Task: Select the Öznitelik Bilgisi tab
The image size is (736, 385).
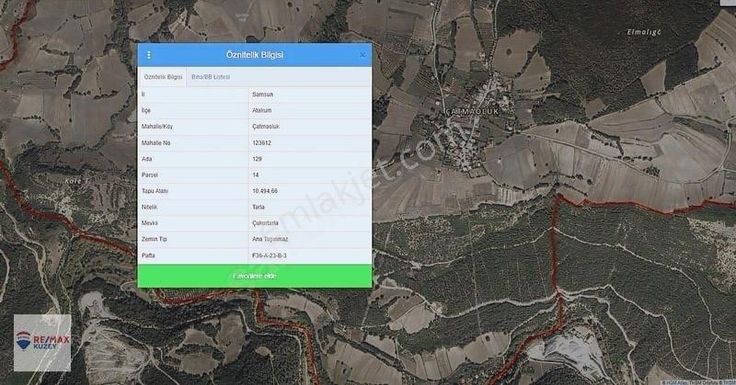Action: pyautogui.click(x=163, y=77)
